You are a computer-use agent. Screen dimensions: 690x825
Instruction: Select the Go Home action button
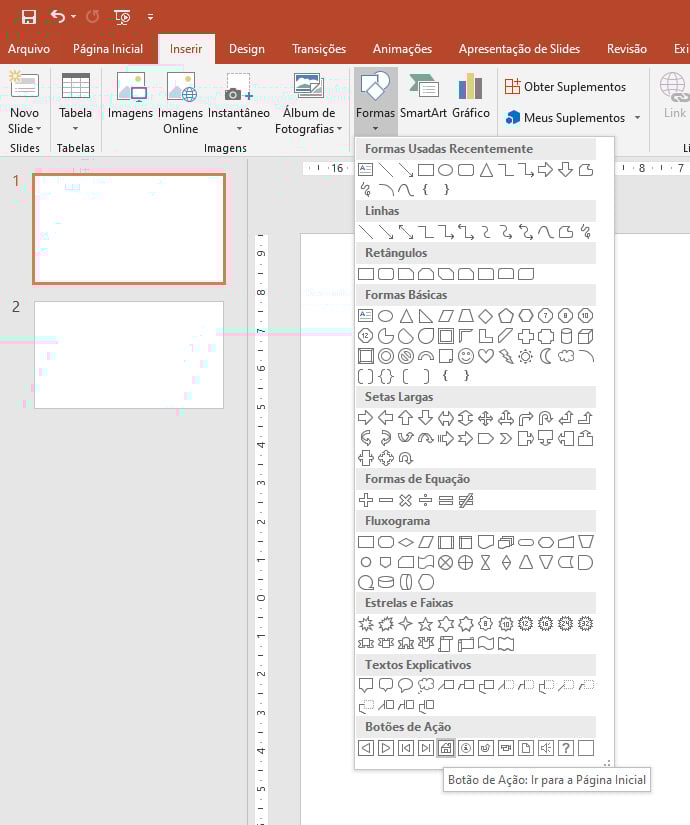446,748
